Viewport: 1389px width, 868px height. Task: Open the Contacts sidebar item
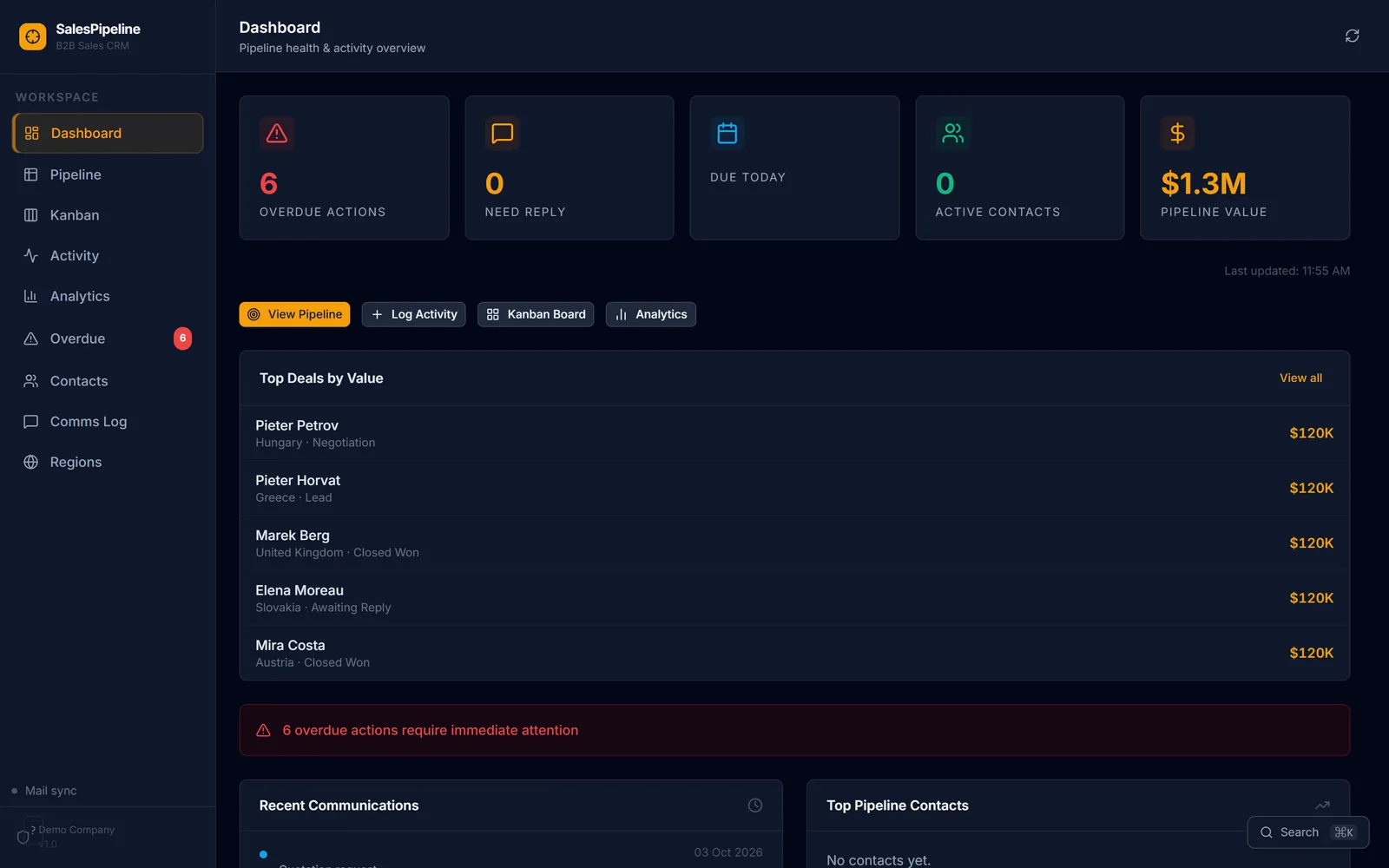point(108,381)
